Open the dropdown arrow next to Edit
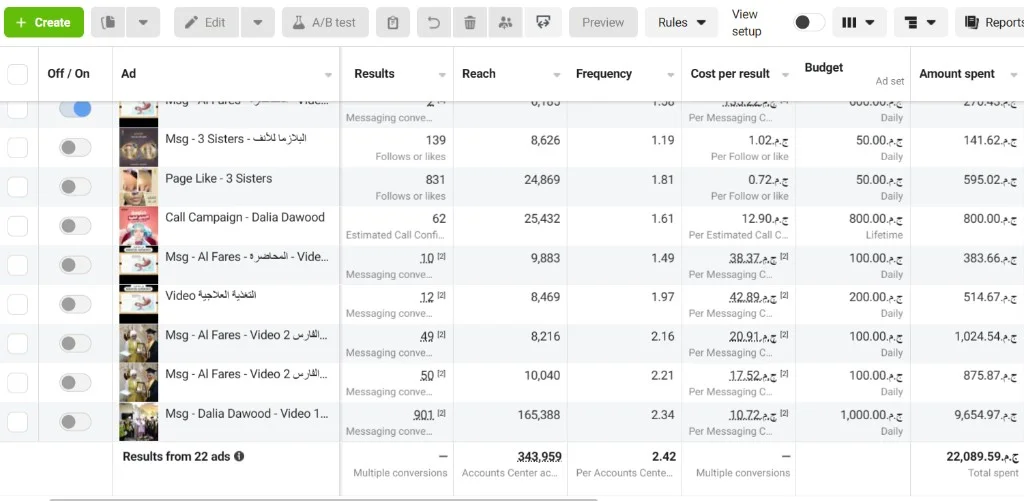 tap(257, 22)
